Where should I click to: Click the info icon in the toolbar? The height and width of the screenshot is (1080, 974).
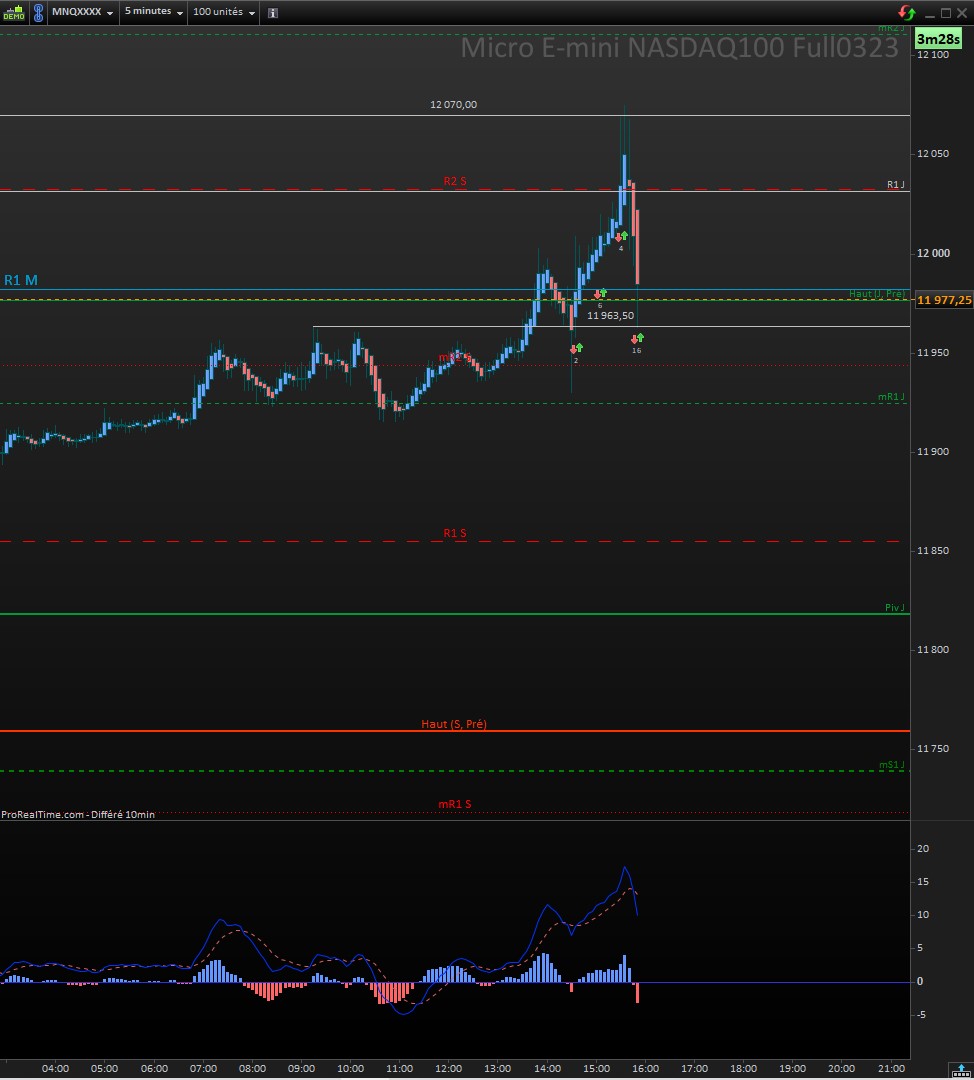point(273,13)
